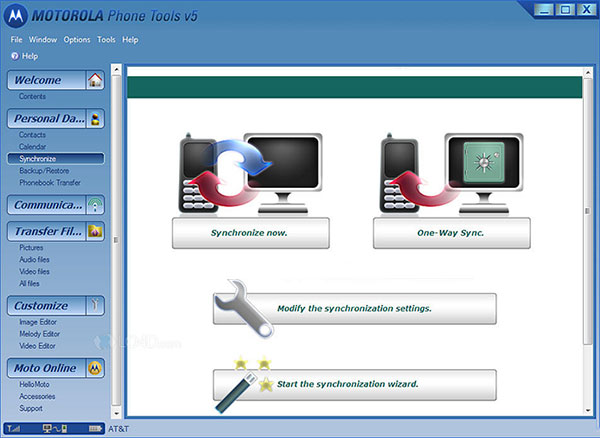Click the Personal Data person icon
This screenshot has height=438, width=600.
95,119
